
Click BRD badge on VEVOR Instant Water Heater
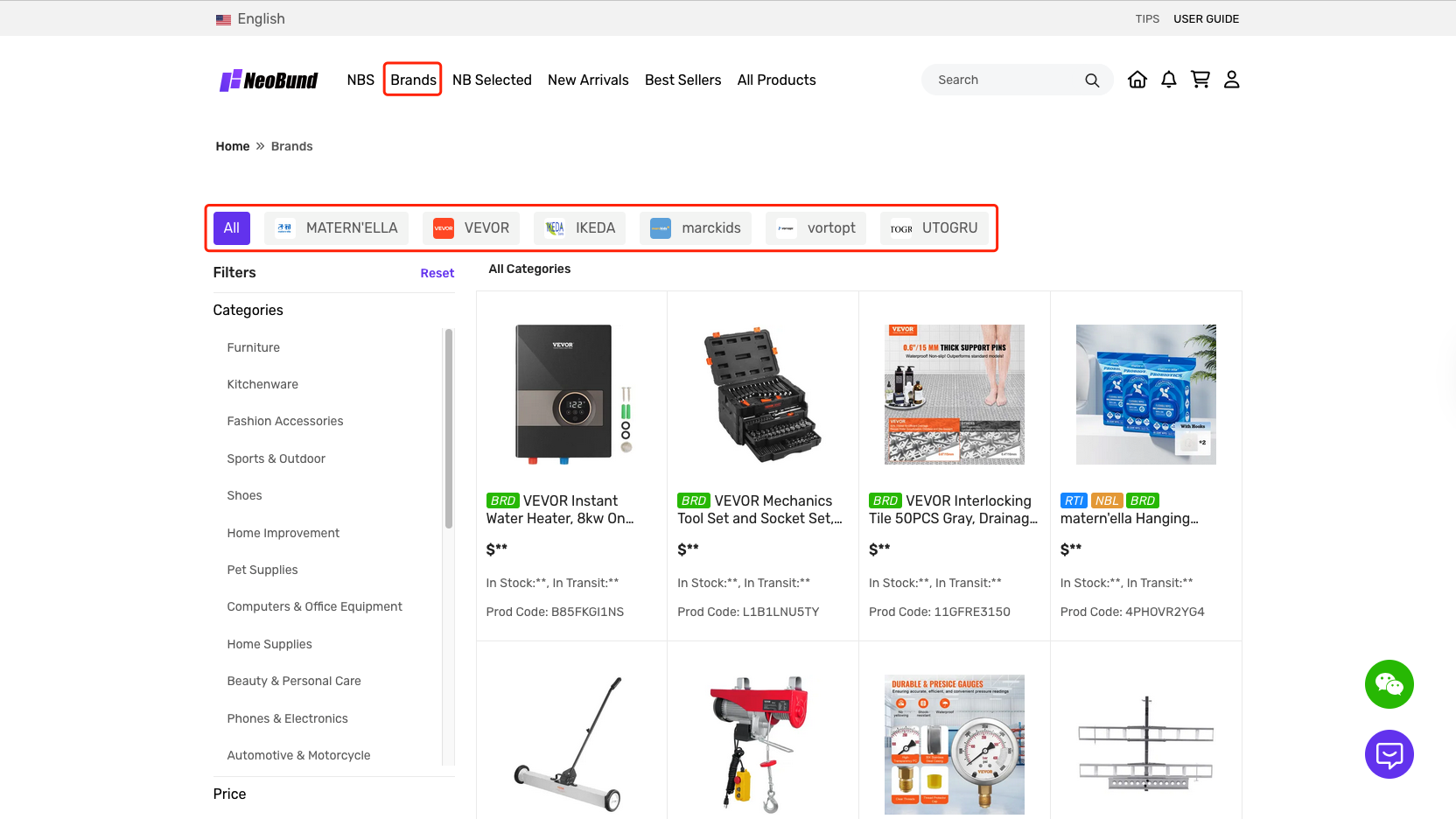point(503,500)
